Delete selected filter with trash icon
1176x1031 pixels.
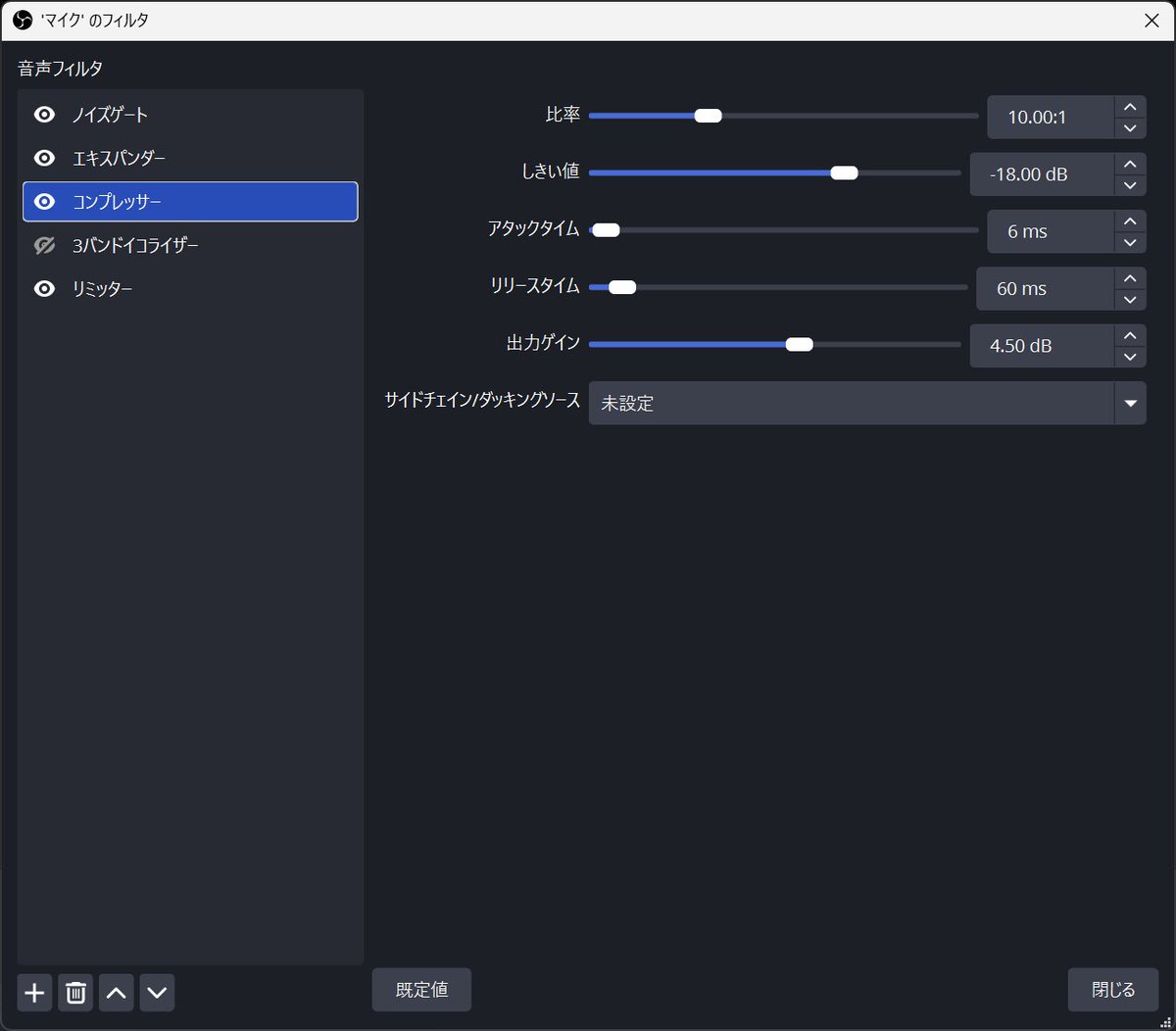coord(75,993)
